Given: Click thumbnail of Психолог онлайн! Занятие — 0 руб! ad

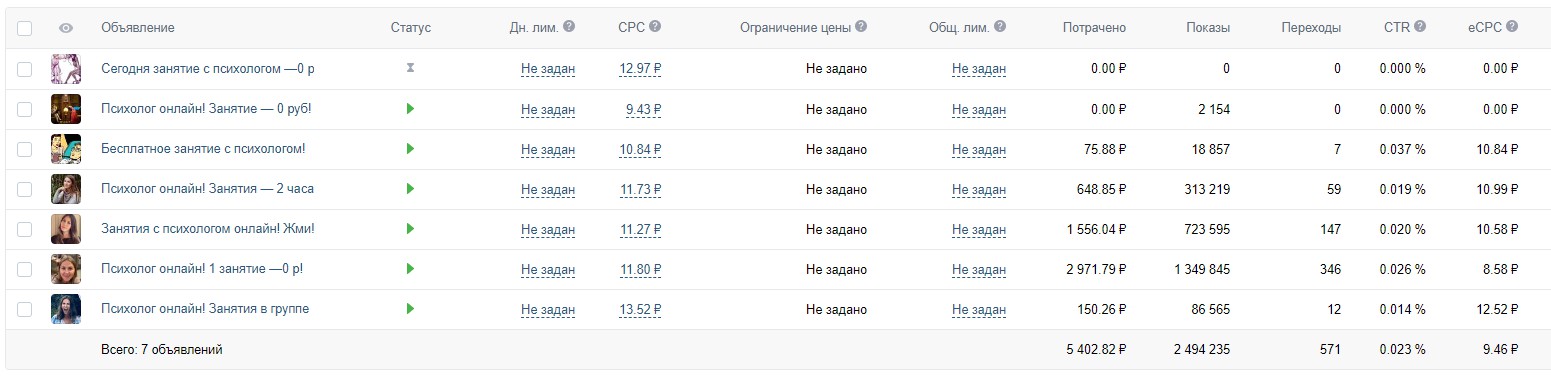Looking at the screenshot, I should (66, 109).
